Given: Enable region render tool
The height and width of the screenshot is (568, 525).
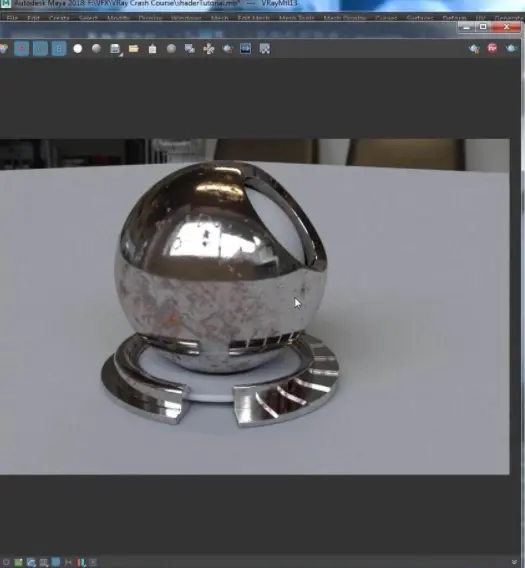Looking at the screenshot, I should point(209,49).
